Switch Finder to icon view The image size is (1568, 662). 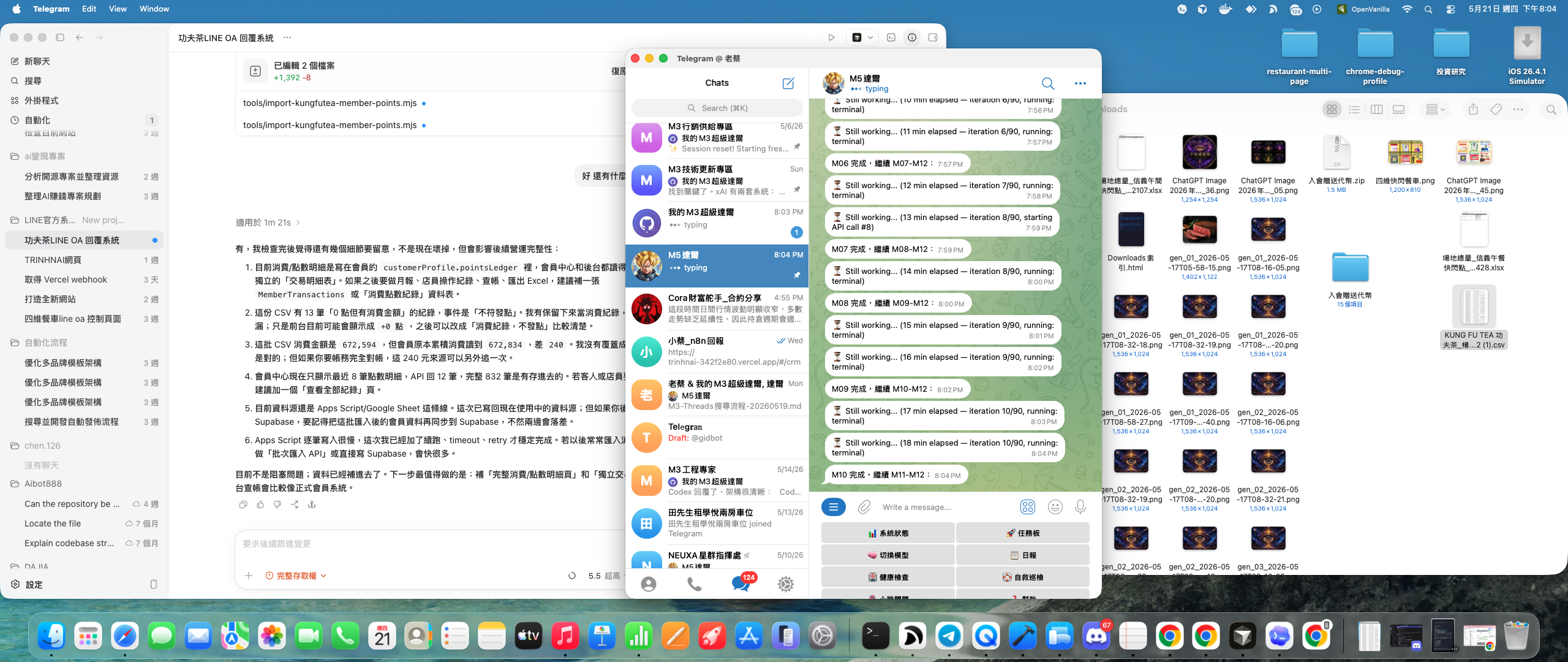1332,109
